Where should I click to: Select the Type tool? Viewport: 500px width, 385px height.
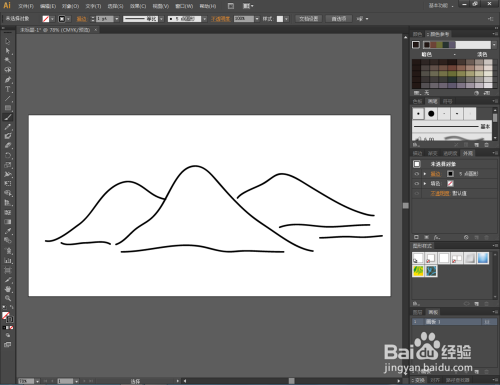point(8,89)
